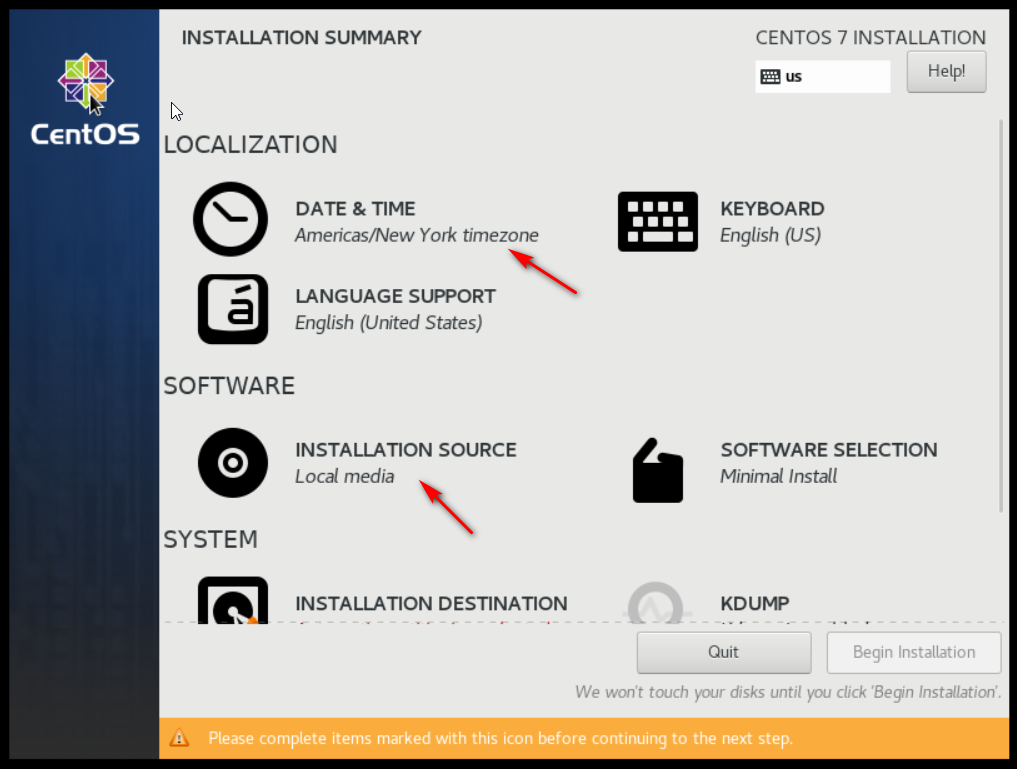Click the orange warning message text
The height and width of the screenshot is (770, 1017).
(x=500, y=738)
